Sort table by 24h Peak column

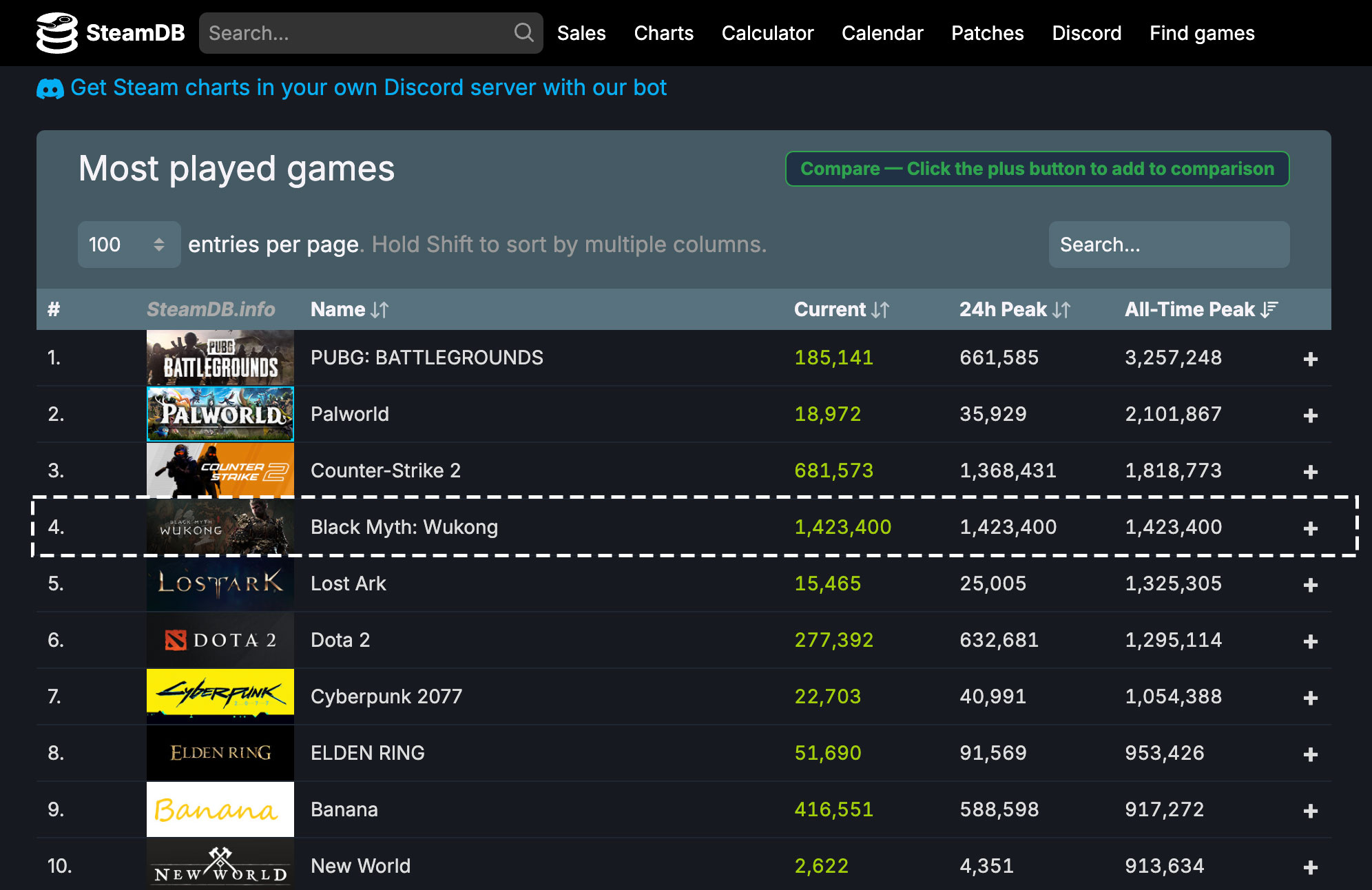point(1015,309)
